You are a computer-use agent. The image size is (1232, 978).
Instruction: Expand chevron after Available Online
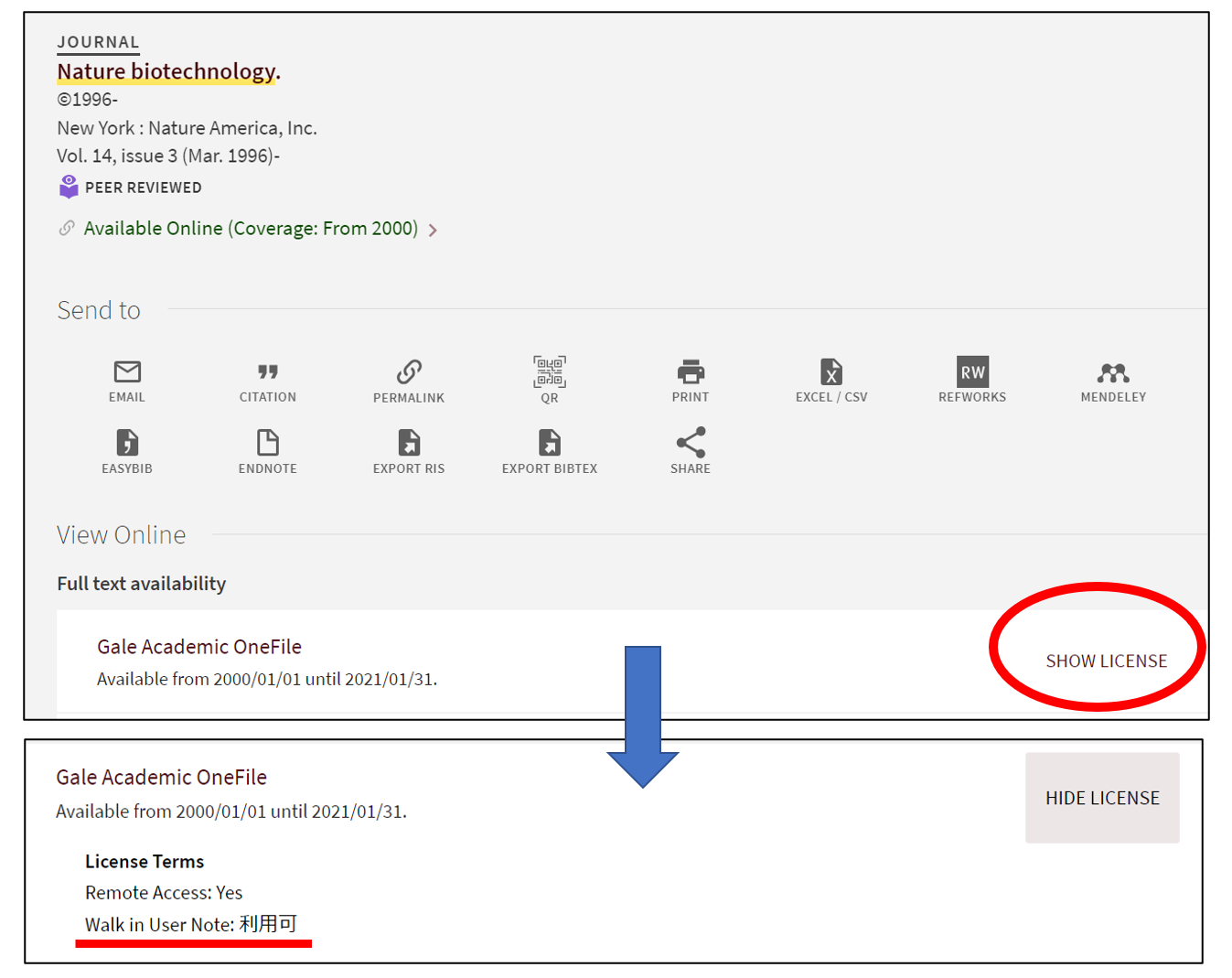tap(433, 230)
